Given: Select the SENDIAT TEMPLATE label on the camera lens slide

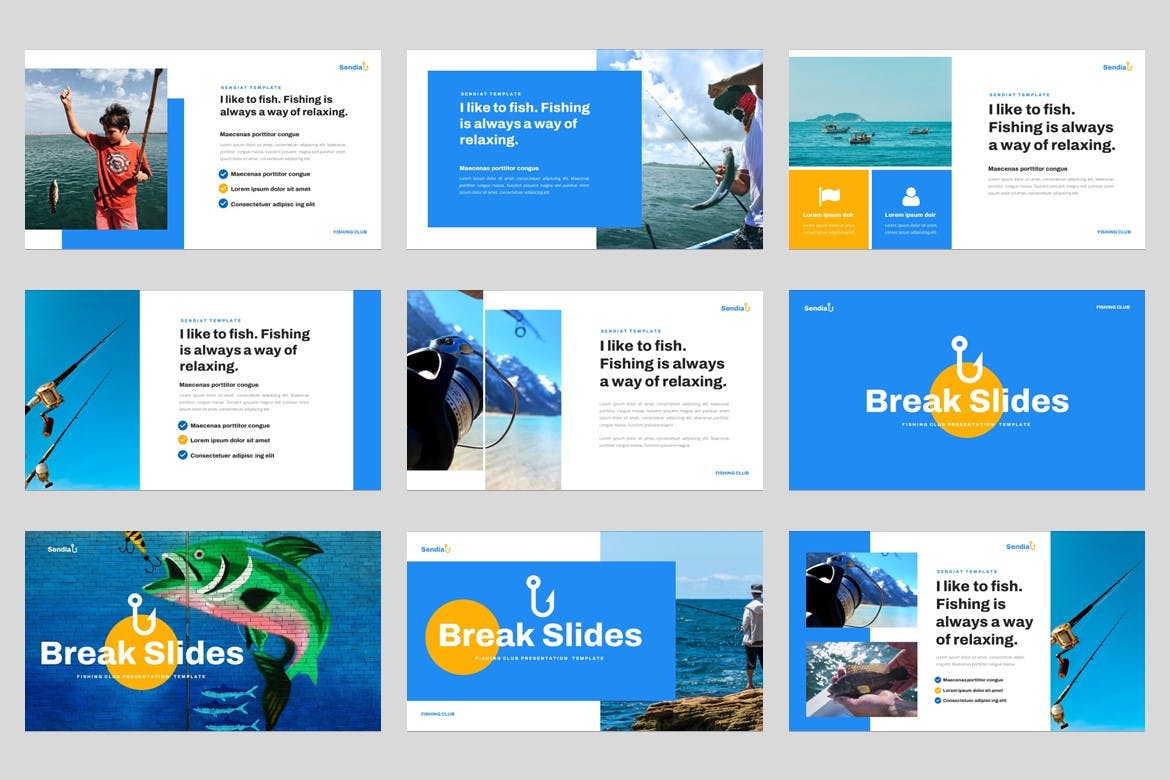Looking at the screenshot, I should pyautogui.click(x=630, y=331).
